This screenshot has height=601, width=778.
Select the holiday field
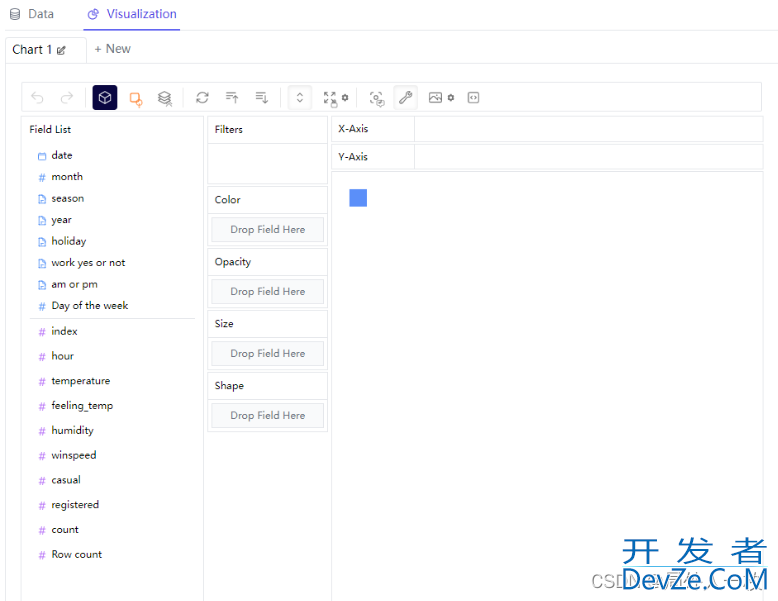click(68, 241)
